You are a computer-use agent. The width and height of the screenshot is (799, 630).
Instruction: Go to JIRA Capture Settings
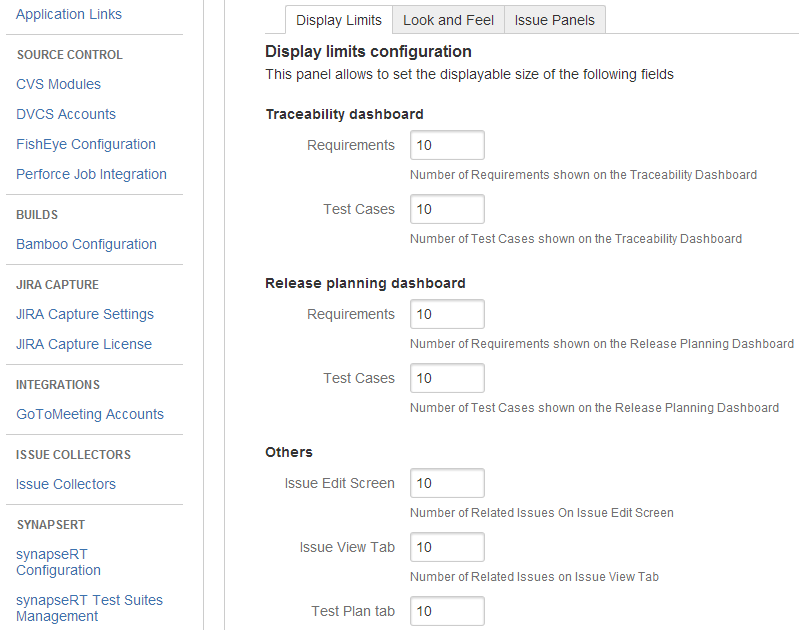(x=85, y=314)
